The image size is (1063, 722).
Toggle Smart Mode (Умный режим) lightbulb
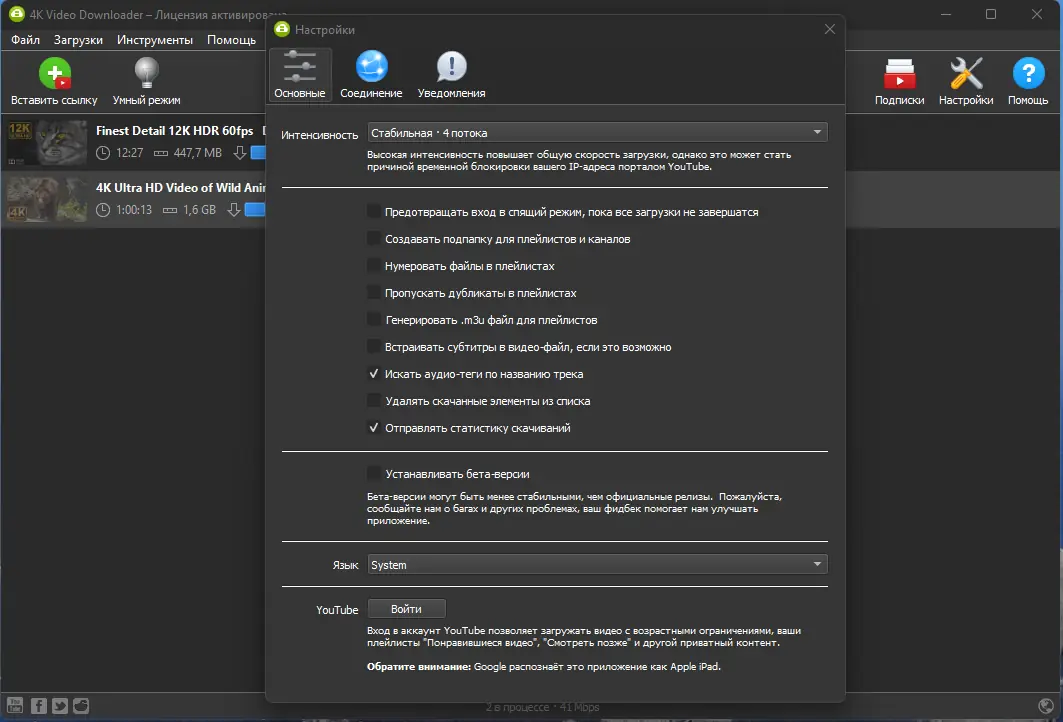tap(146, 73)
